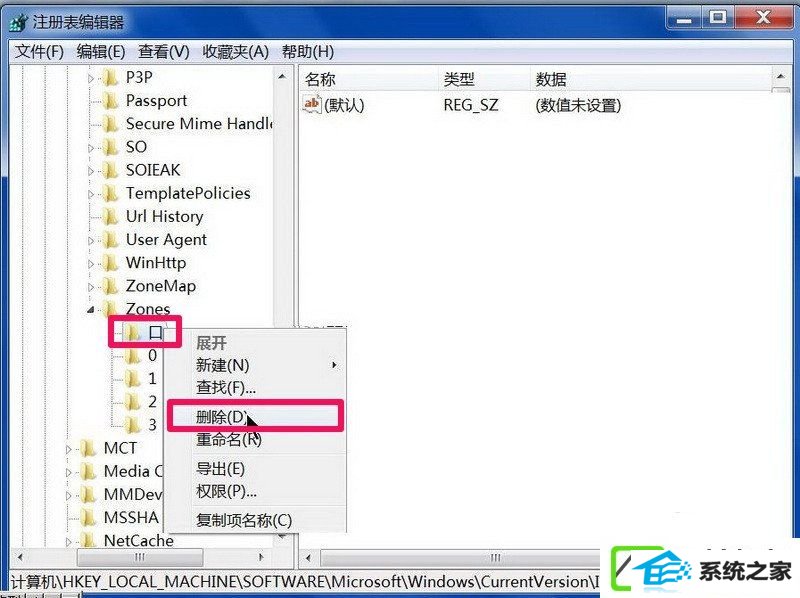This screenshot has width=800, height=598.
Task: Open the 编辑(E) menu
Action: tap(101, 52)
